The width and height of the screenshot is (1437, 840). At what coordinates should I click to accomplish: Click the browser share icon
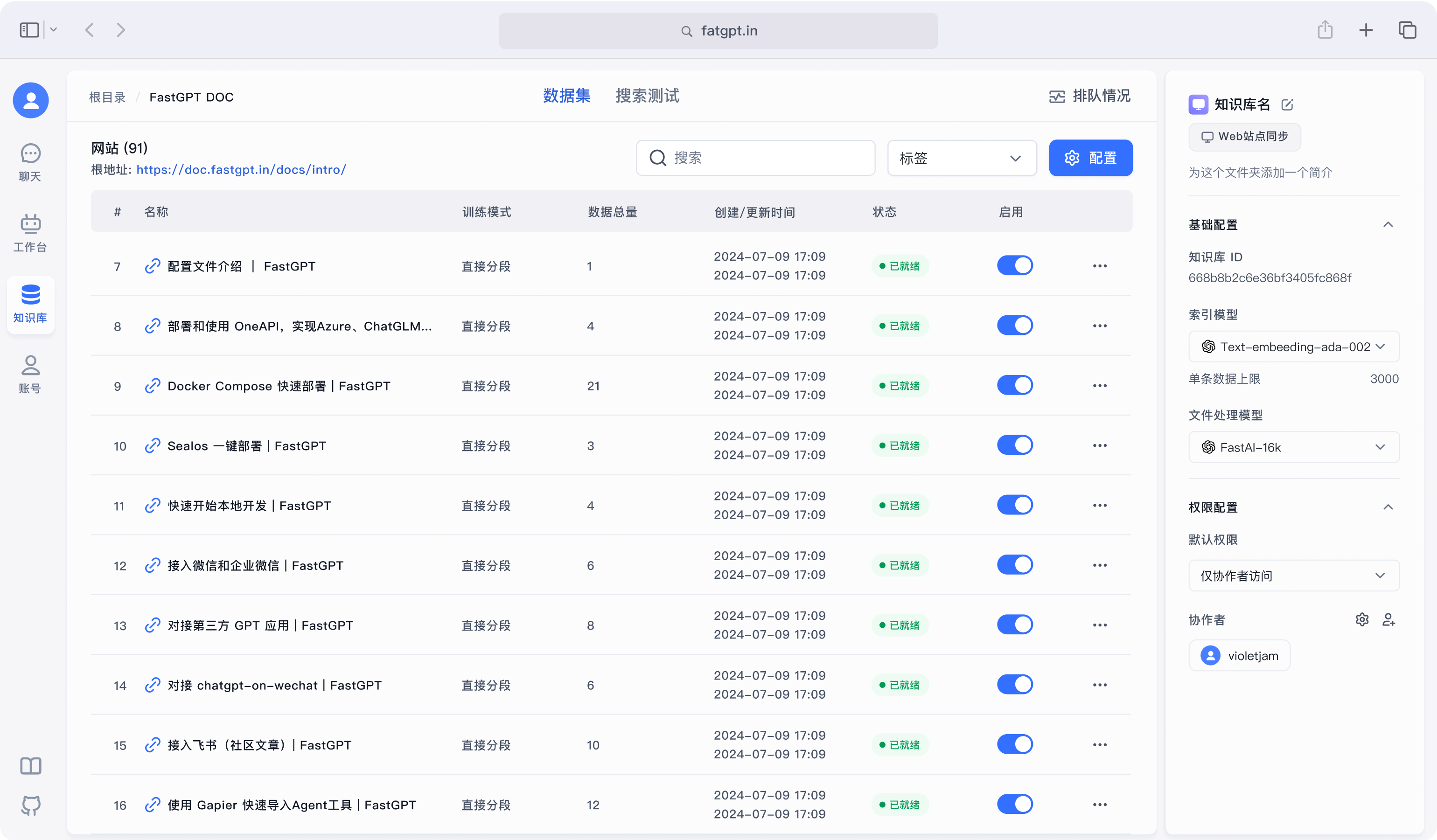coord(1325,30)
